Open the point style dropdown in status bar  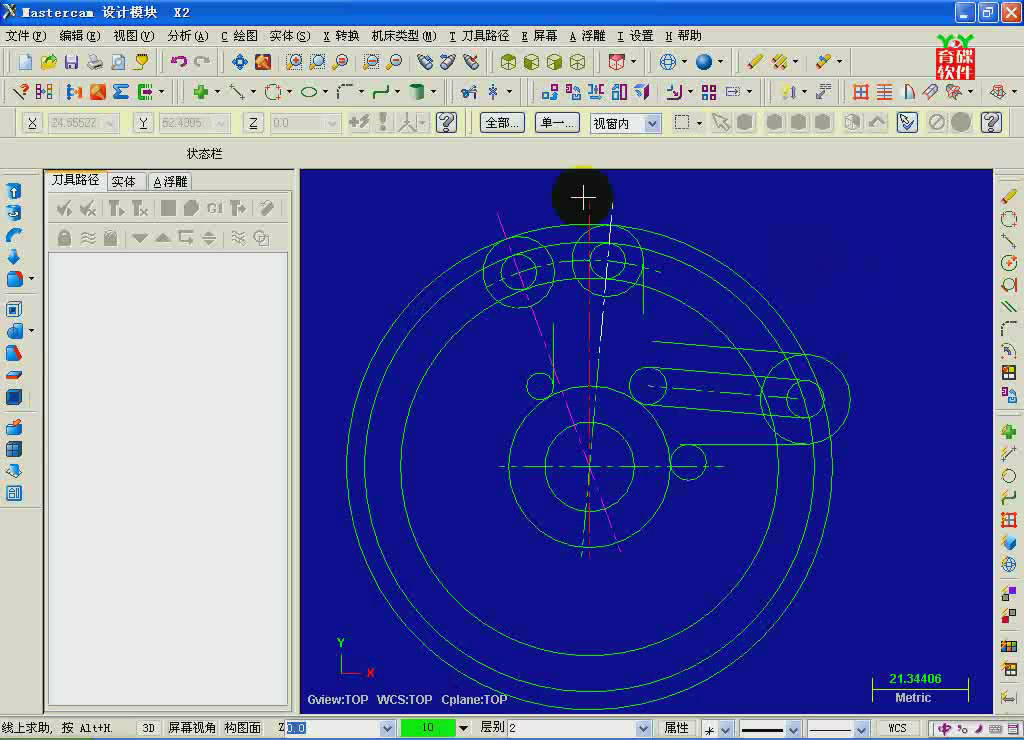[726, 729]
